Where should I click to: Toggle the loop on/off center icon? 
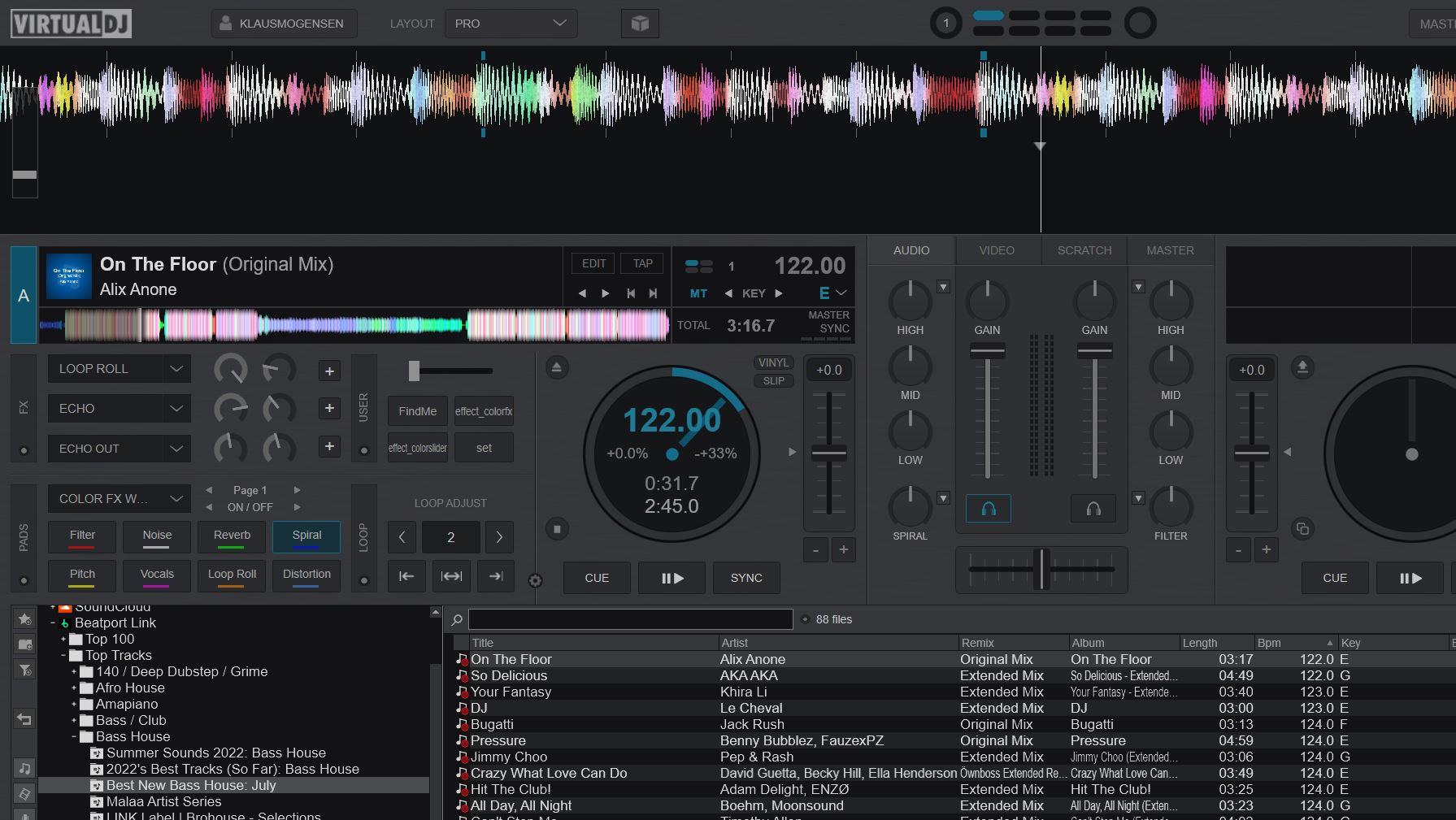click(451, 576)
